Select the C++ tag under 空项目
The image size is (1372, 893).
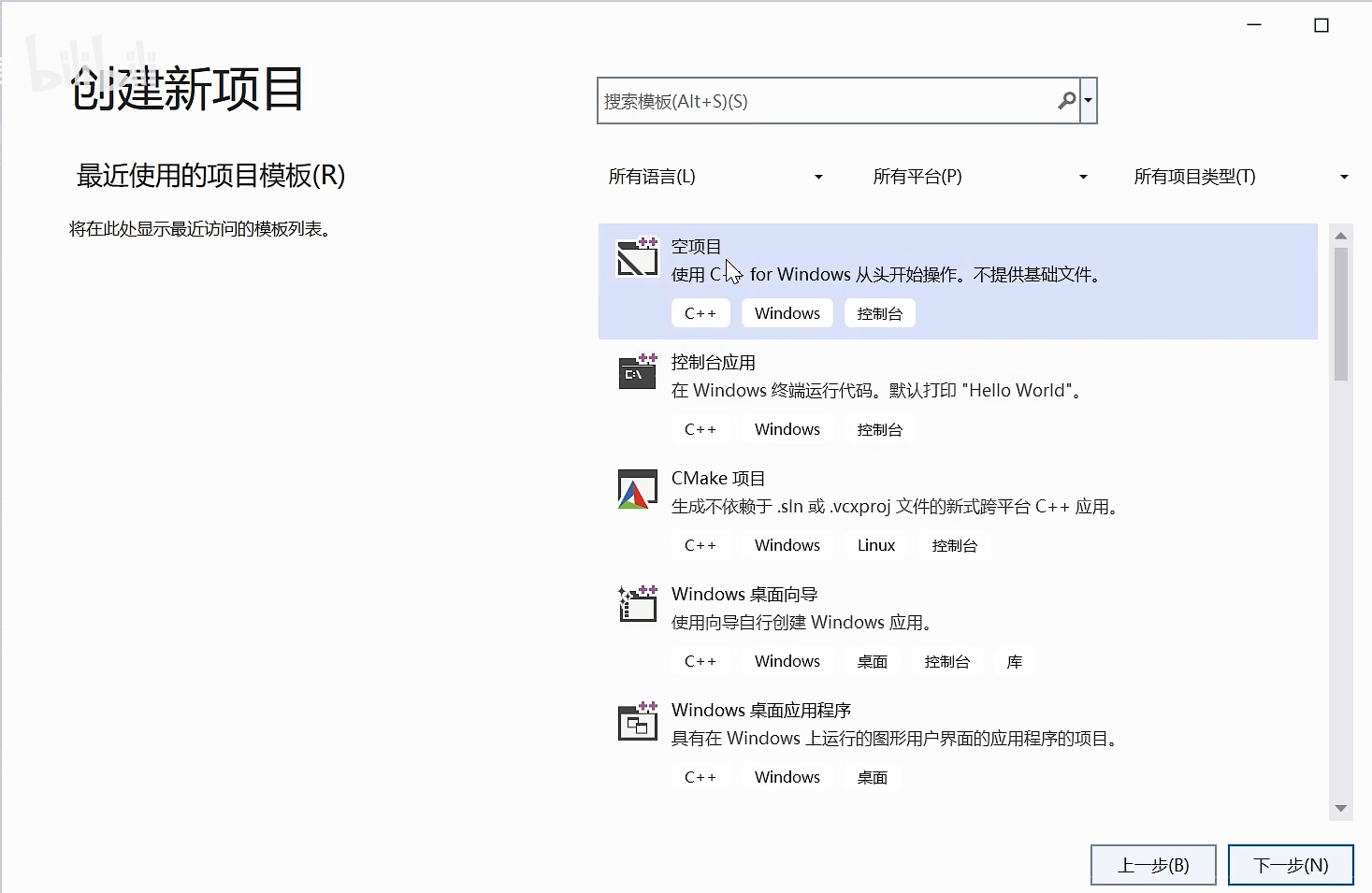700,312
